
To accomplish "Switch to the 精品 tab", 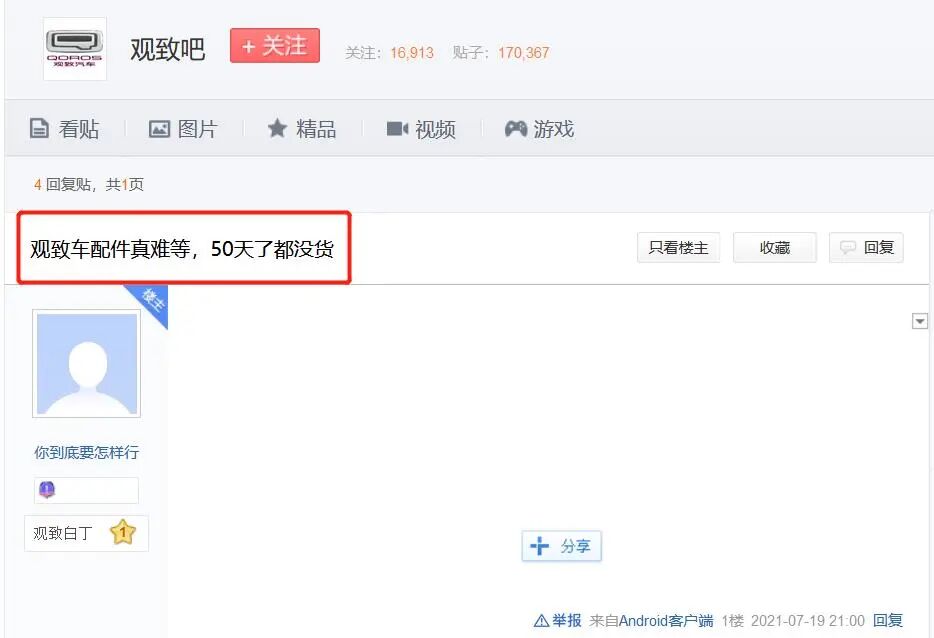I will tap(302, 129).
